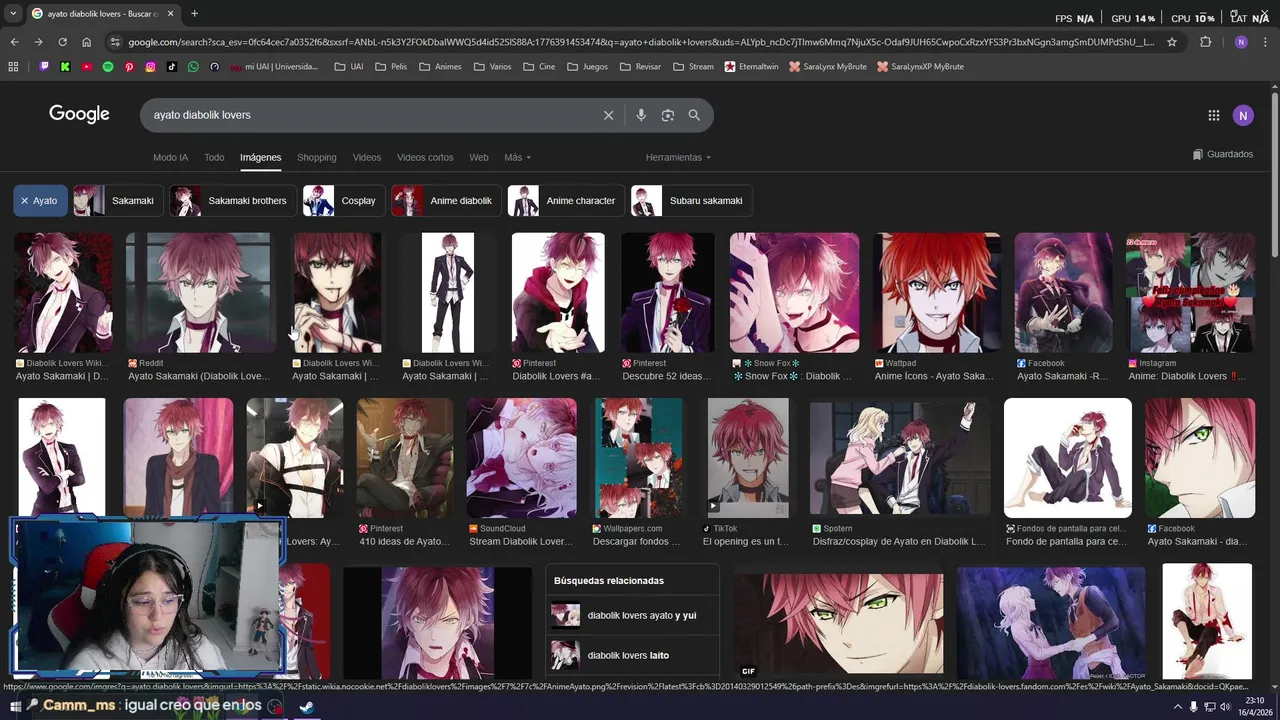The height and width of the screenshot is (720, 1280).
Task: Remove the Ayato filter chip
Action: pos(40,201)
